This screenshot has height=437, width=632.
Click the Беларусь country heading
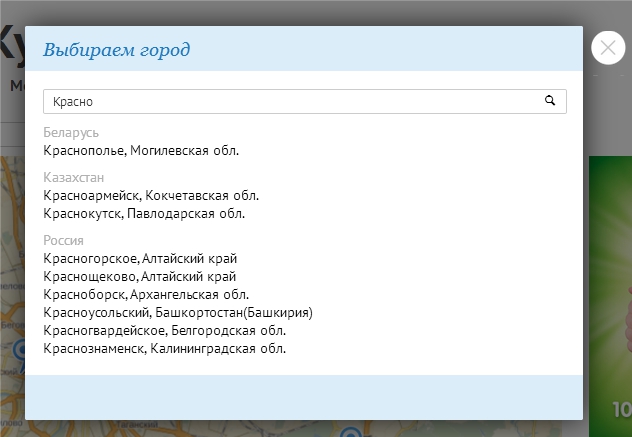click(x=71, y=133)
